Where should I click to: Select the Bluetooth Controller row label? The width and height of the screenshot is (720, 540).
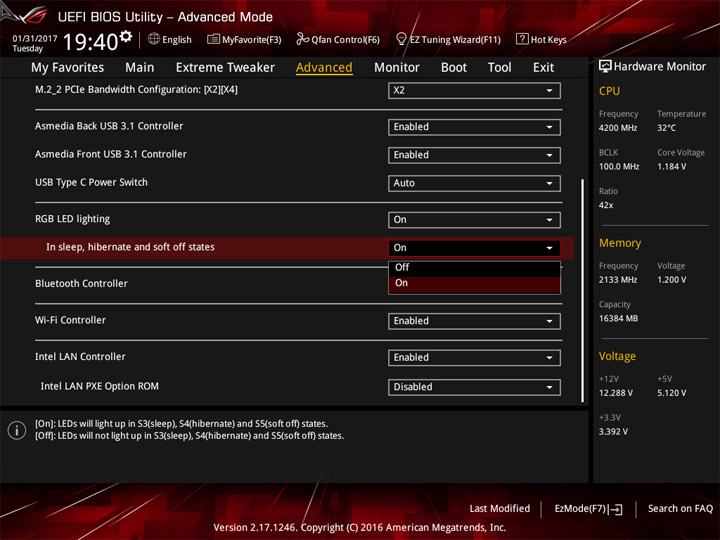(x=81, y=283)
